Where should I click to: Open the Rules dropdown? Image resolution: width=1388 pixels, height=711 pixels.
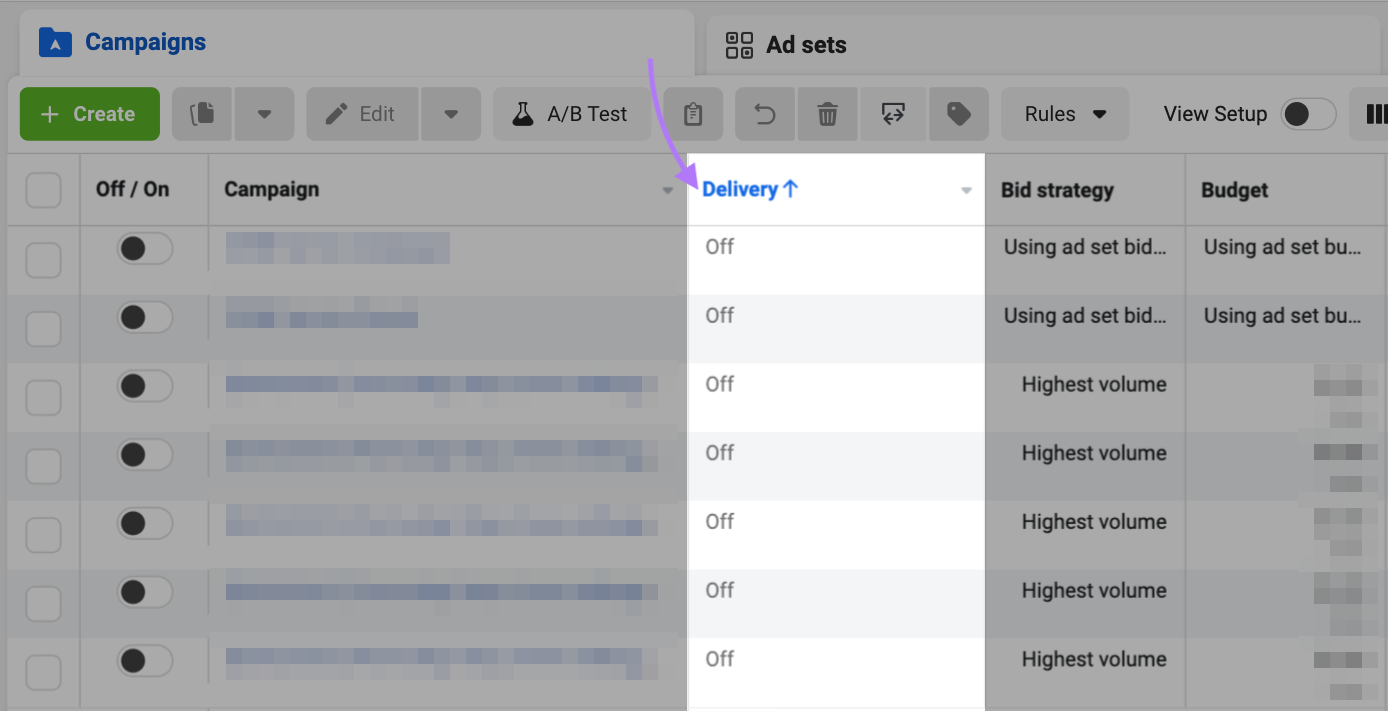click(x=1063, y=113)
